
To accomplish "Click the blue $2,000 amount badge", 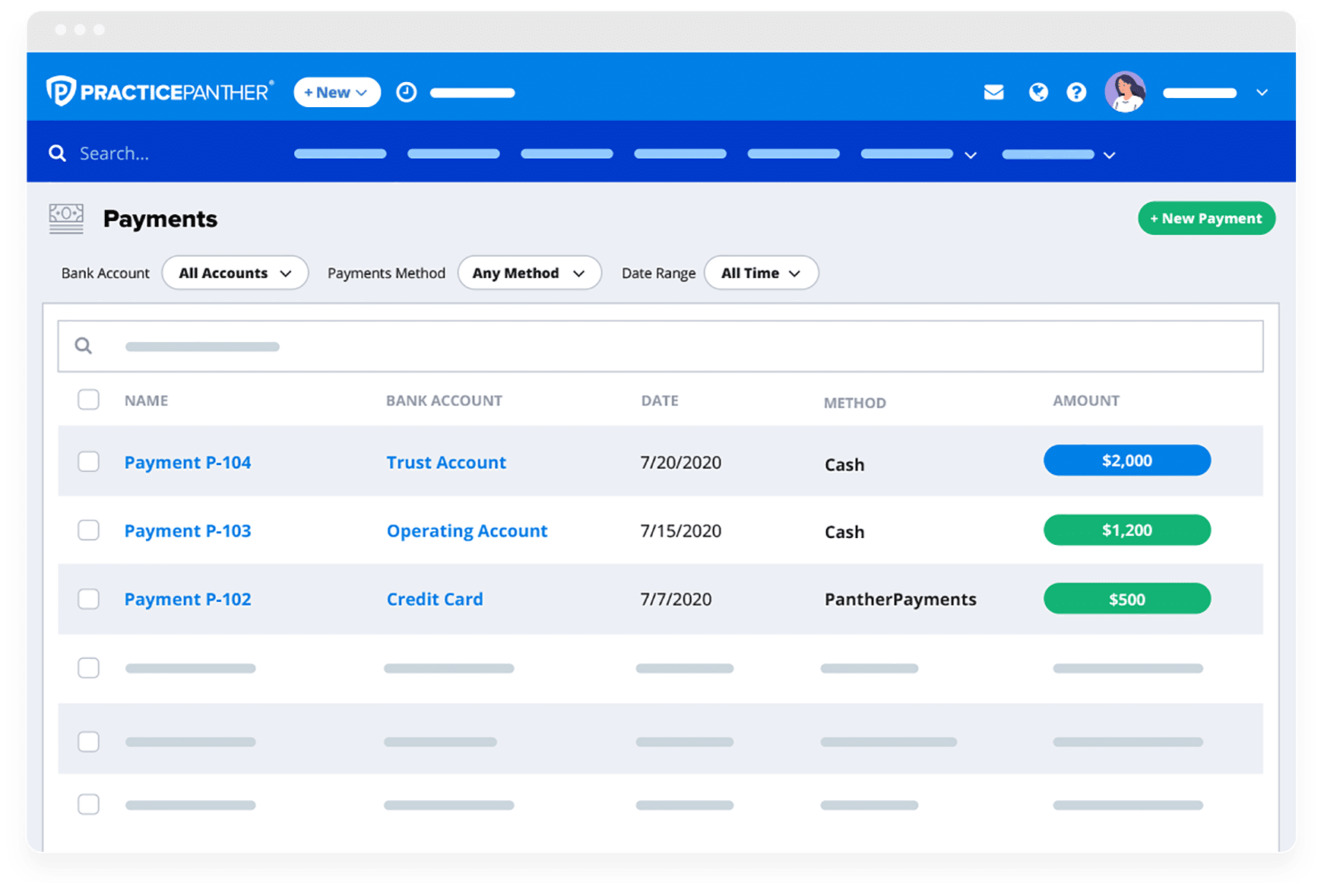I will coord(1126,461).
